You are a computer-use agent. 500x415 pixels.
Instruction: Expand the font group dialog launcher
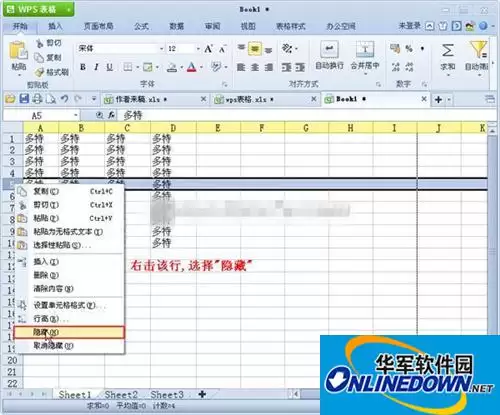[225, 84]
